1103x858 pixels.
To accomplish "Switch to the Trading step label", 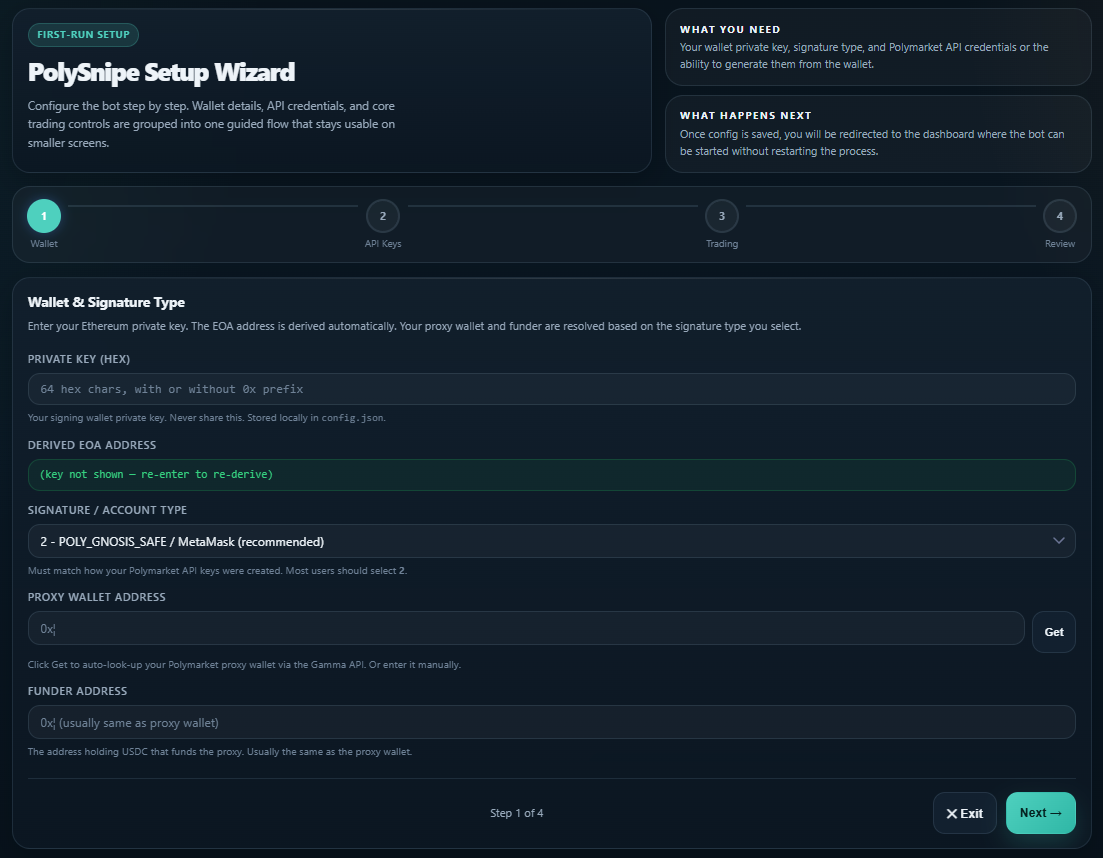I will (x=722, y=243).
